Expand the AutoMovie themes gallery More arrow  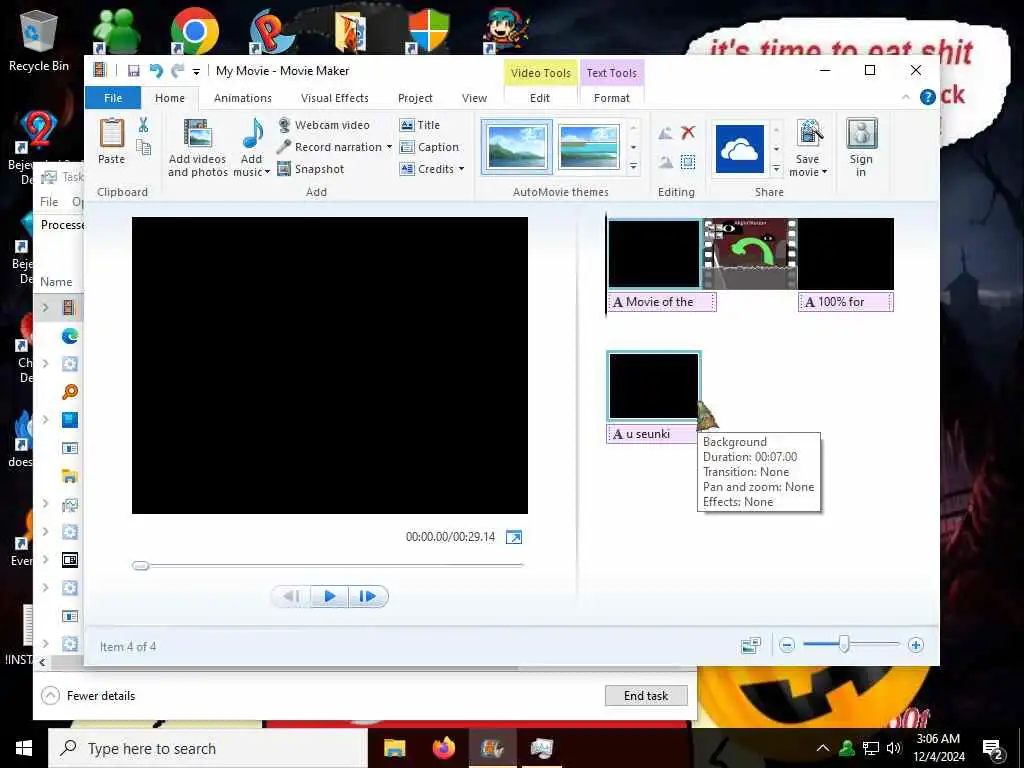coord(633,167)
